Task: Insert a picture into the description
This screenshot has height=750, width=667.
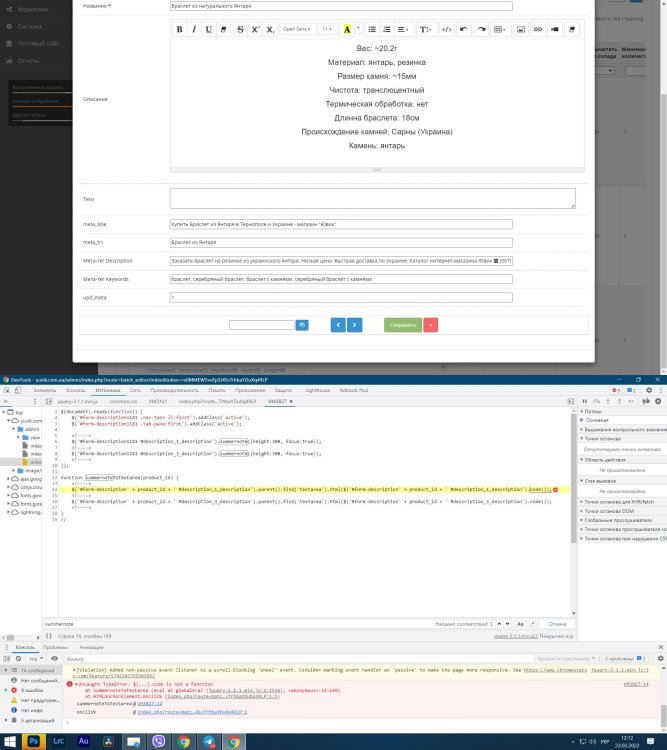Action: point(521,30)
